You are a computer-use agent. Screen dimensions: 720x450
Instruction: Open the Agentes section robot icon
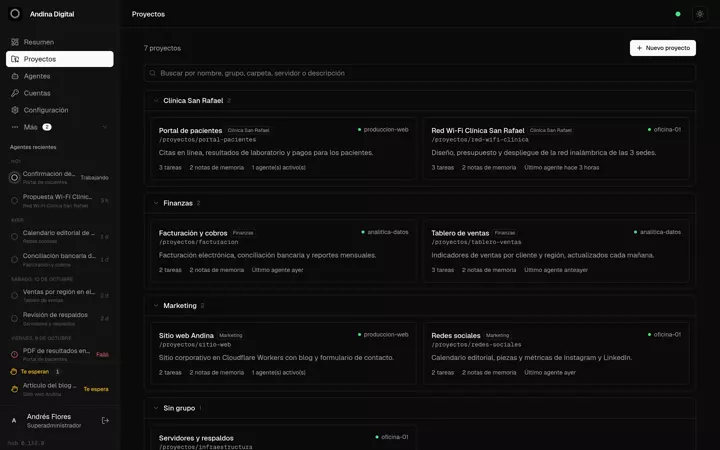point(15,76)
